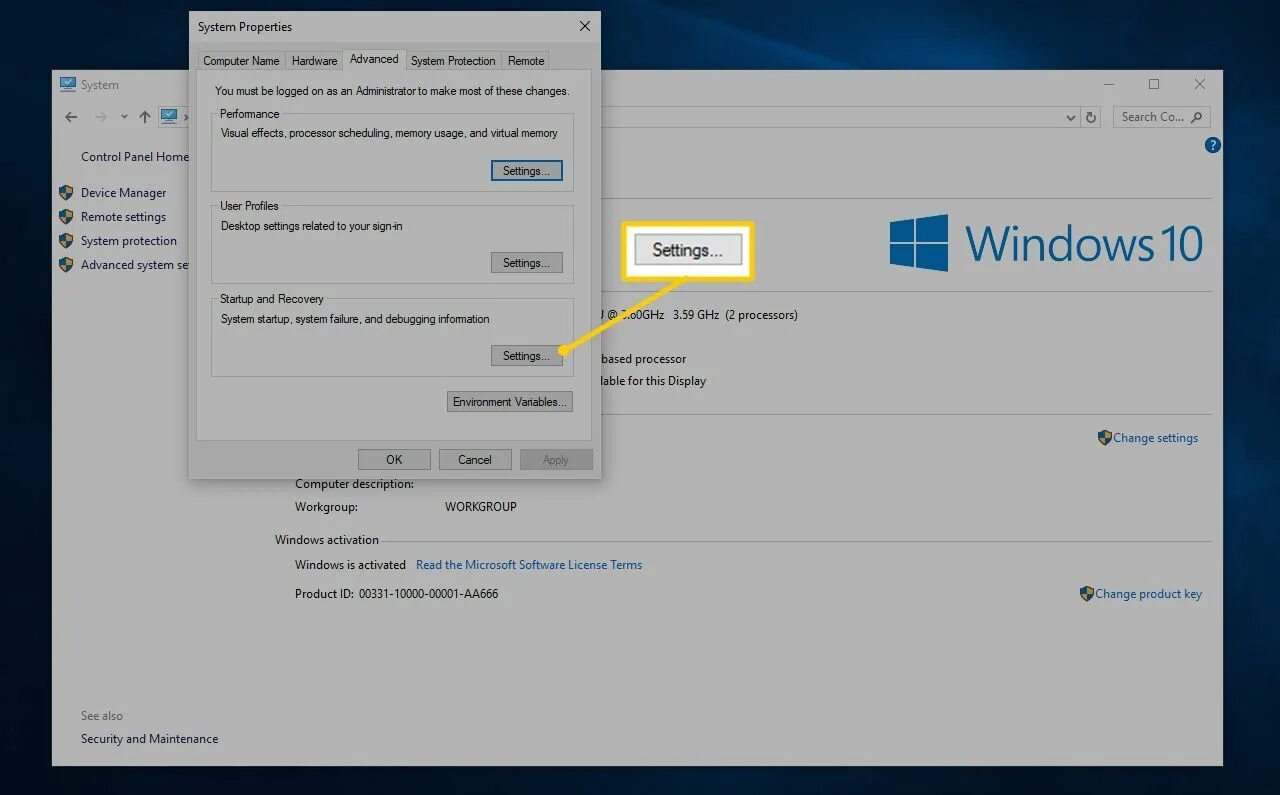Click Forward arrow in System window
1280x795 pixels.
point(100,117)
